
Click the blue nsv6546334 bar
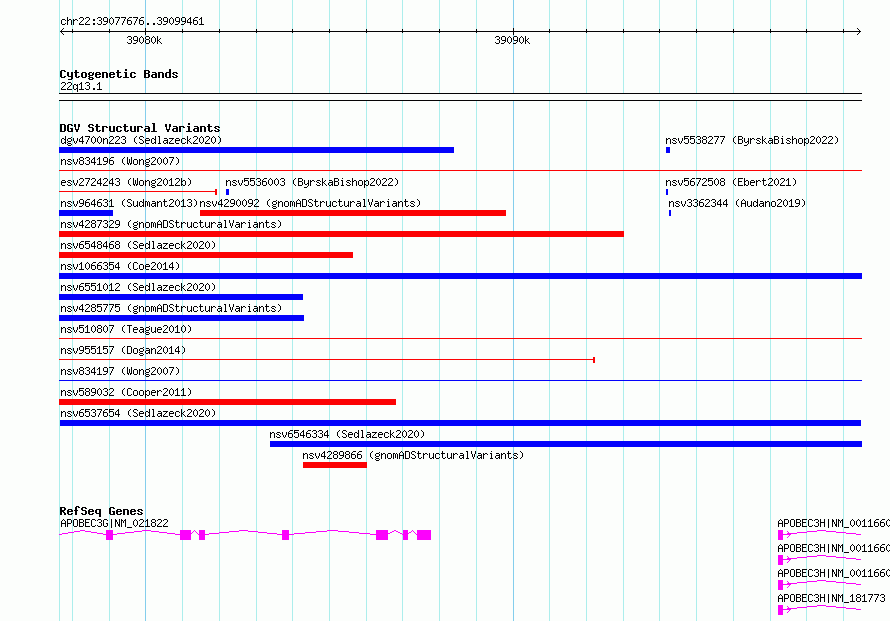pos(566,444)
